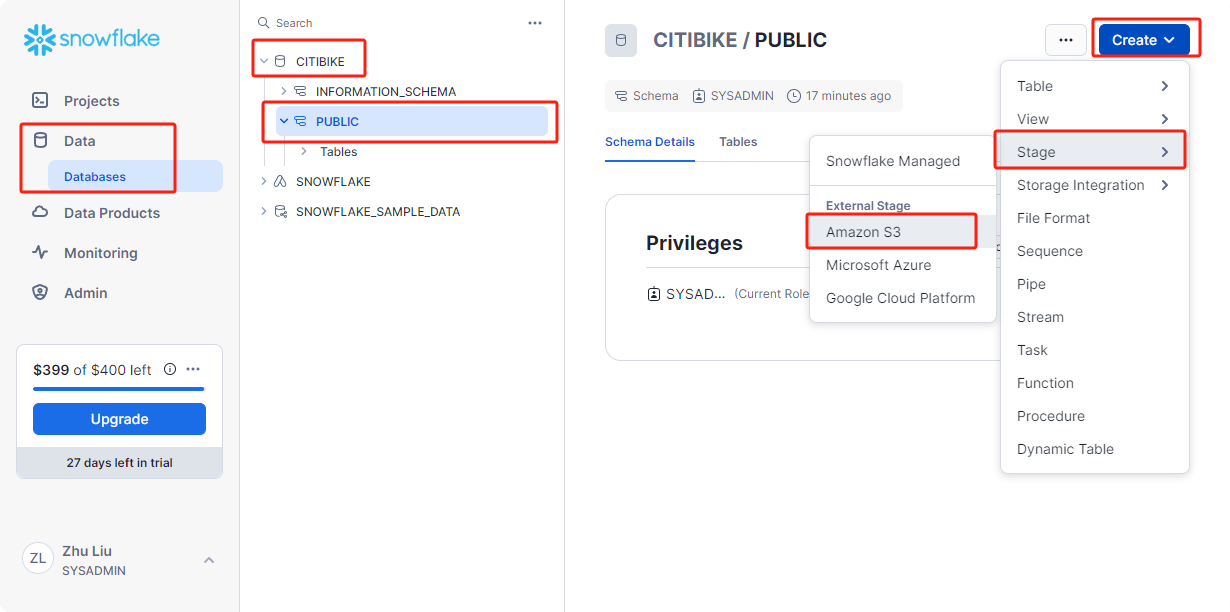Click the Data Products cloud icon
1230x612 pixels.
[40, 213]
